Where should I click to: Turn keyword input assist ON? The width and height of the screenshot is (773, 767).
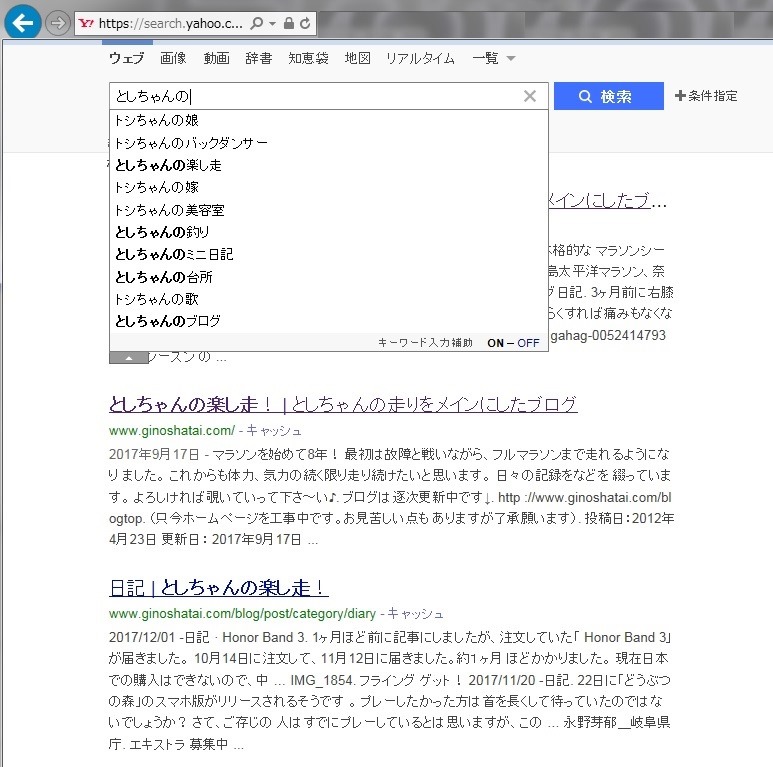tap(495, 343)
